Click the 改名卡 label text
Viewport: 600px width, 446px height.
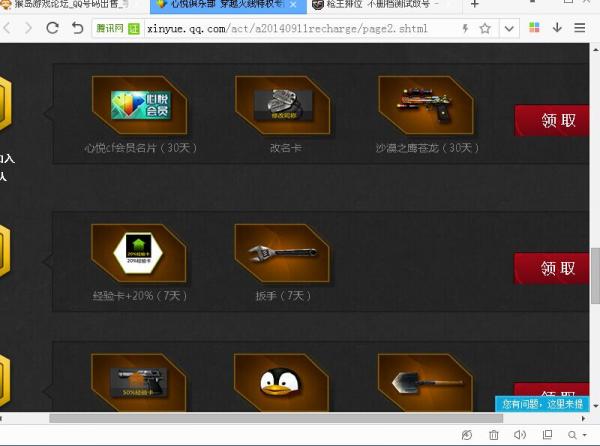click(285, 148)
